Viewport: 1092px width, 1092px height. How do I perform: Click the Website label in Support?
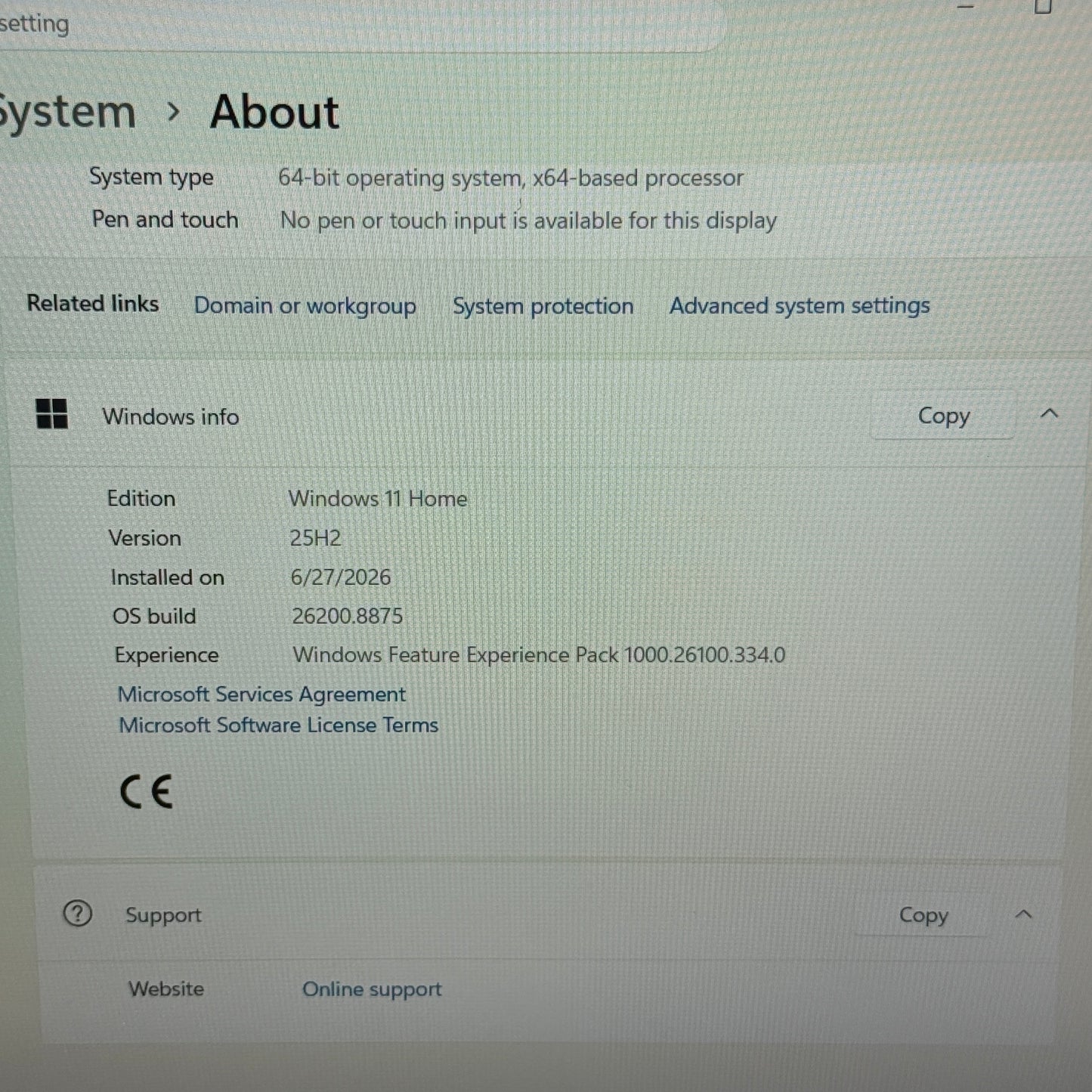[x=166, y=988]
